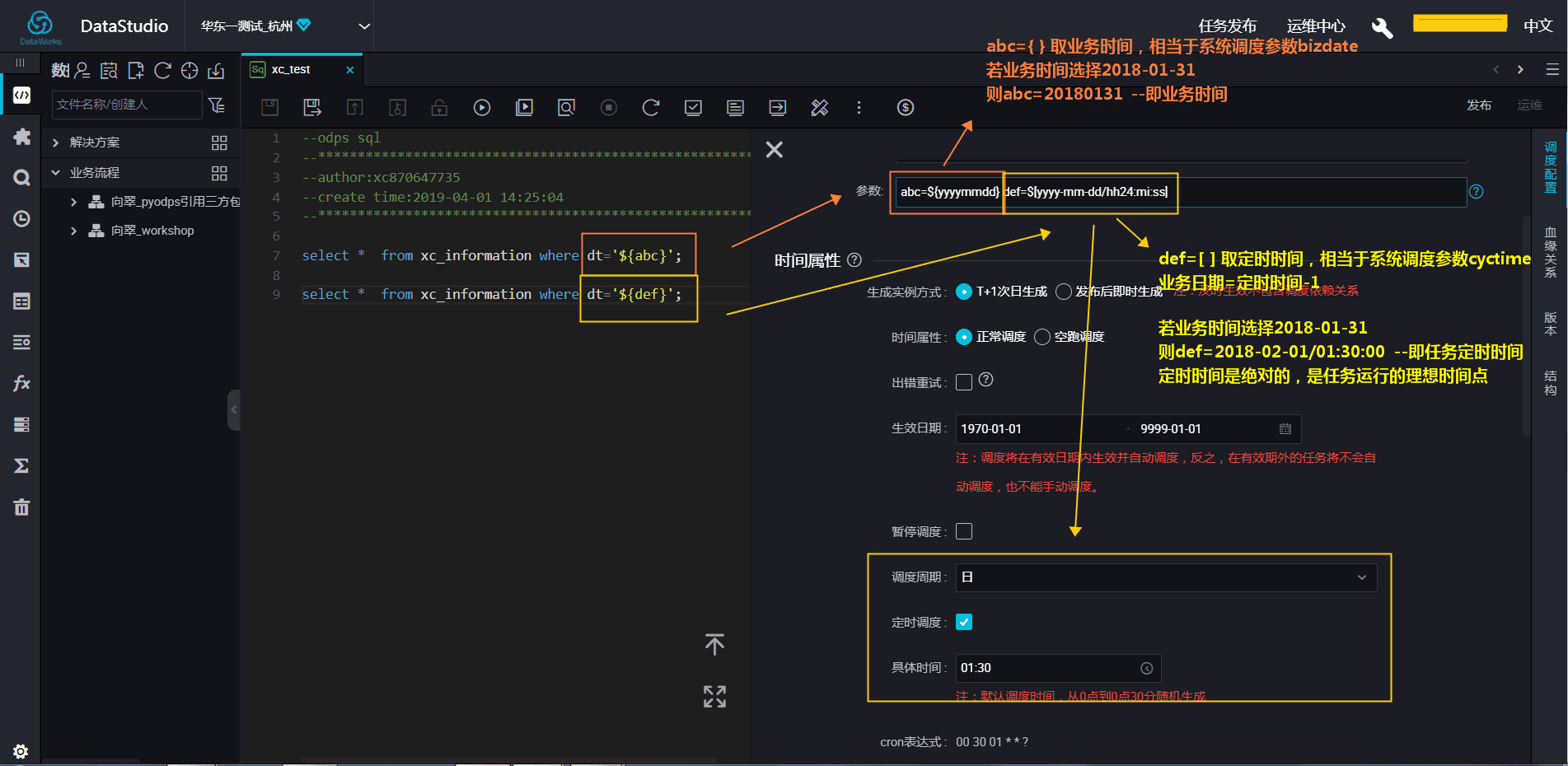Open the recycle bin icon in left rail

[x=21, y=507]
